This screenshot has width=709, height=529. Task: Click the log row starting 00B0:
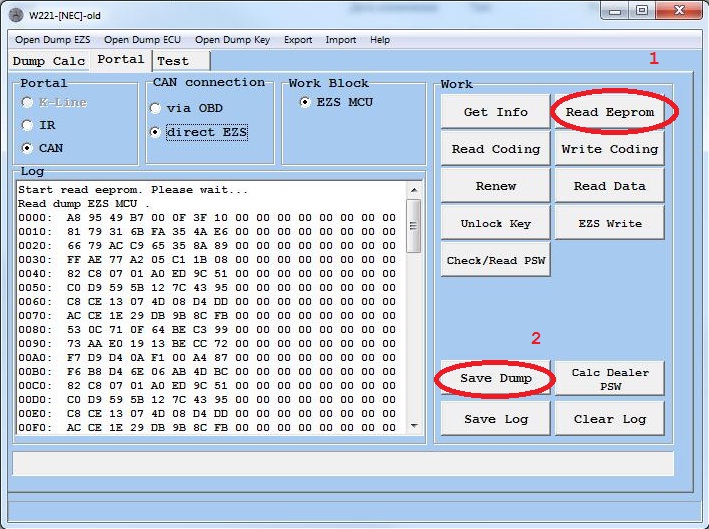coord(207,372)
